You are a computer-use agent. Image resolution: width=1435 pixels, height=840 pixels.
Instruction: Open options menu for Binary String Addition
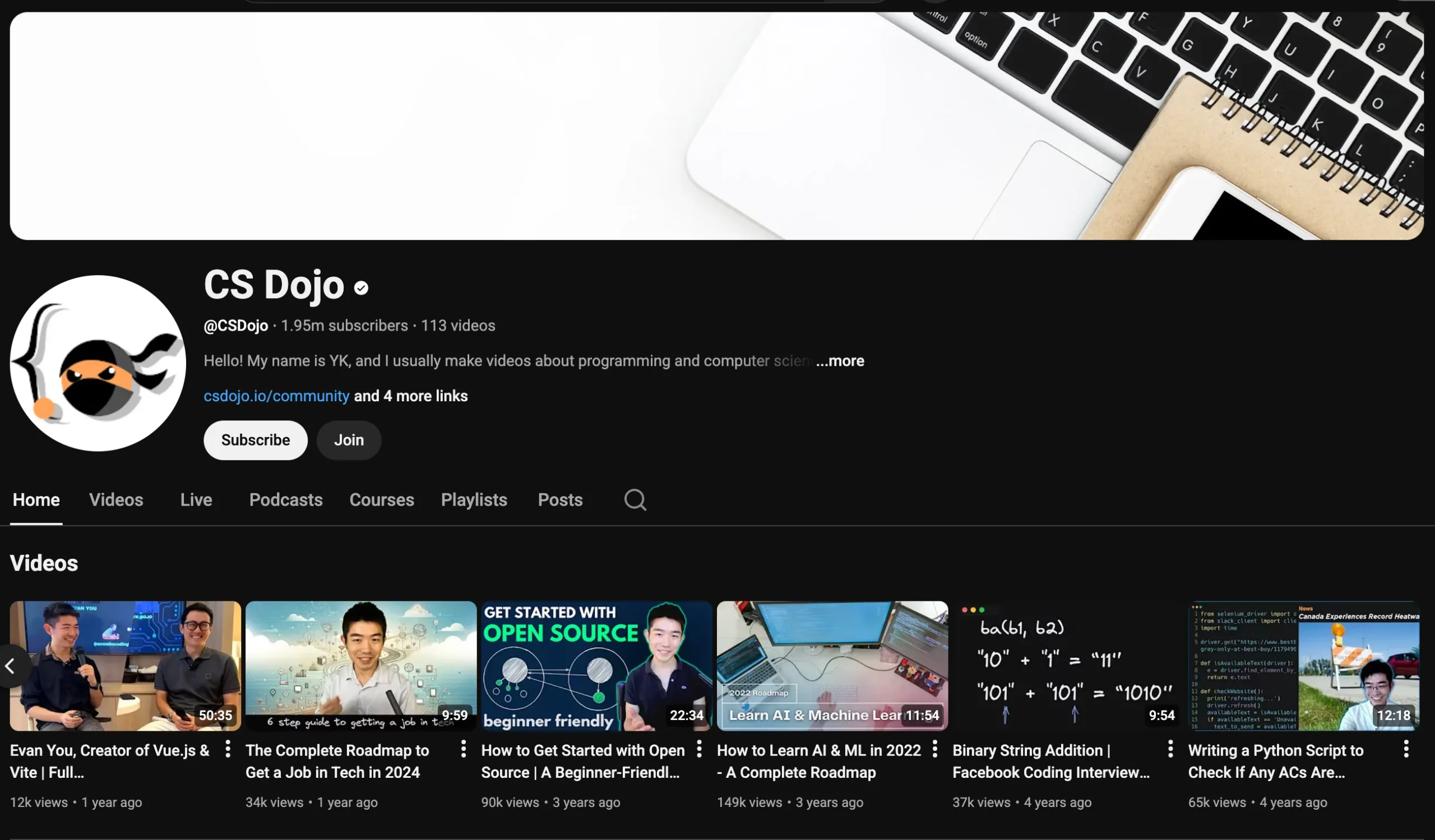pos(1170,749)
